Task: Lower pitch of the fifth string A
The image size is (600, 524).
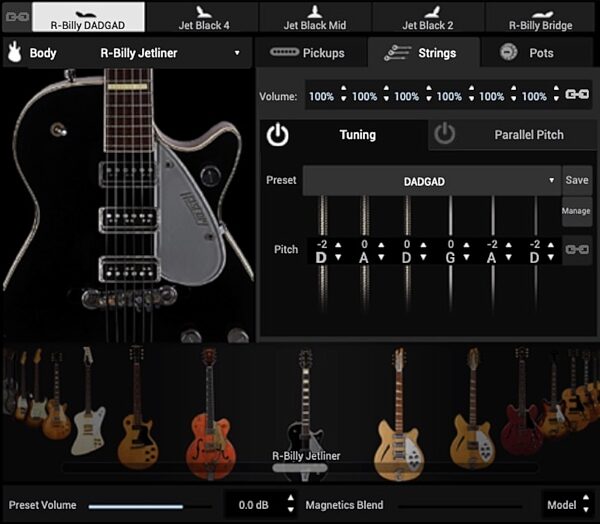Action: click(509, 257)
